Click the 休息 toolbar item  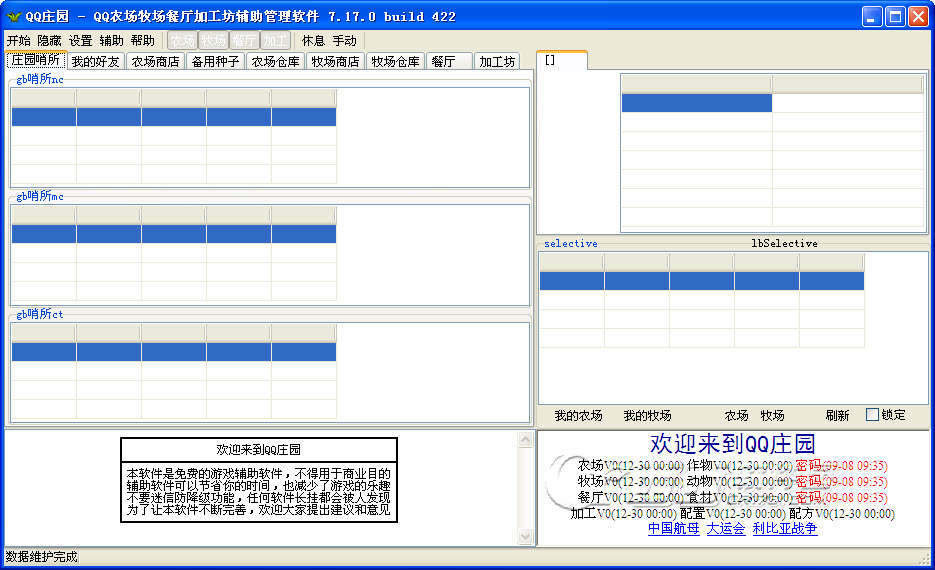313,41
